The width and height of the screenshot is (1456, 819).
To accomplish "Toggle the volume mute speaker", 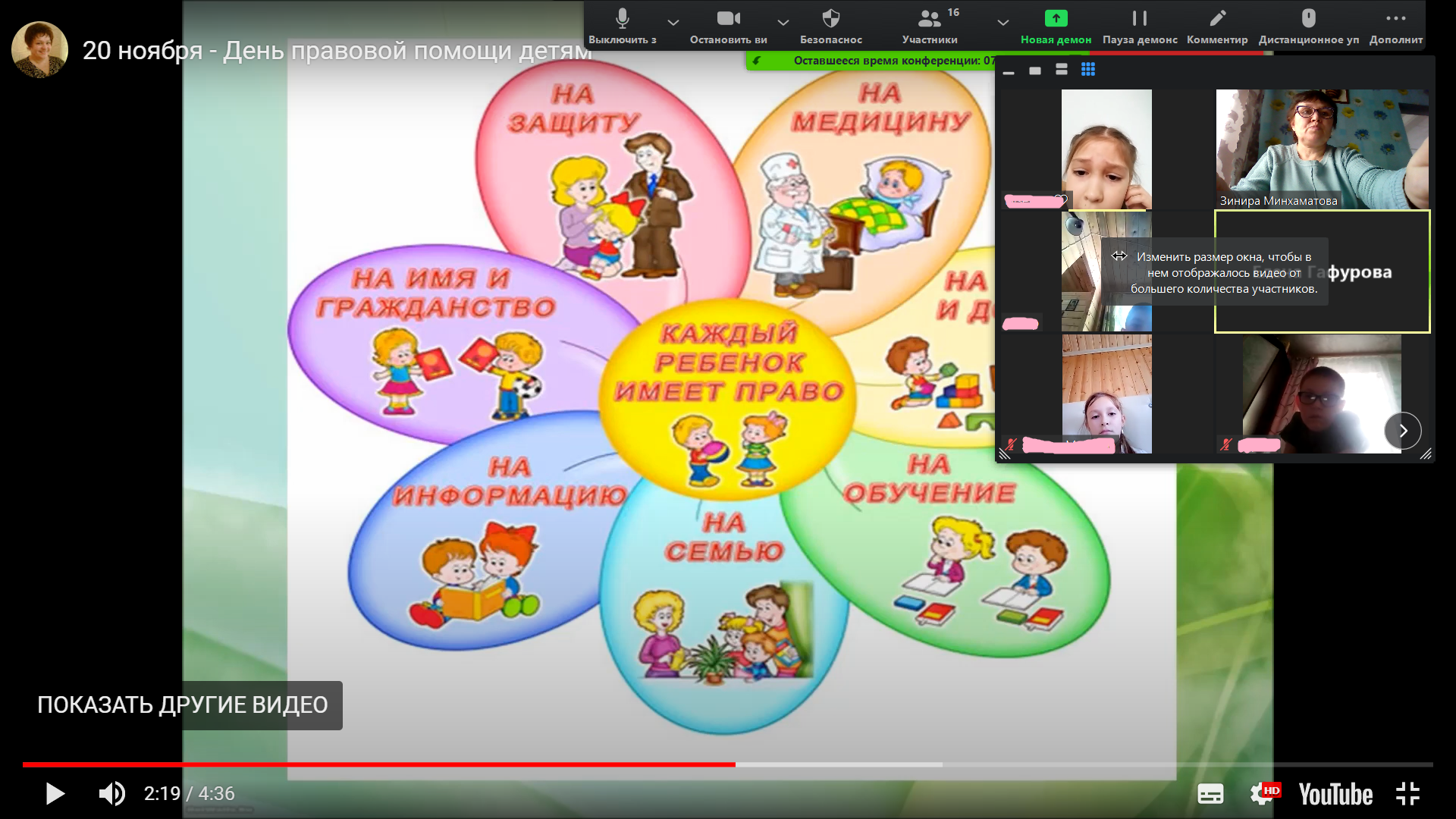I will click(x=112, y=794).
